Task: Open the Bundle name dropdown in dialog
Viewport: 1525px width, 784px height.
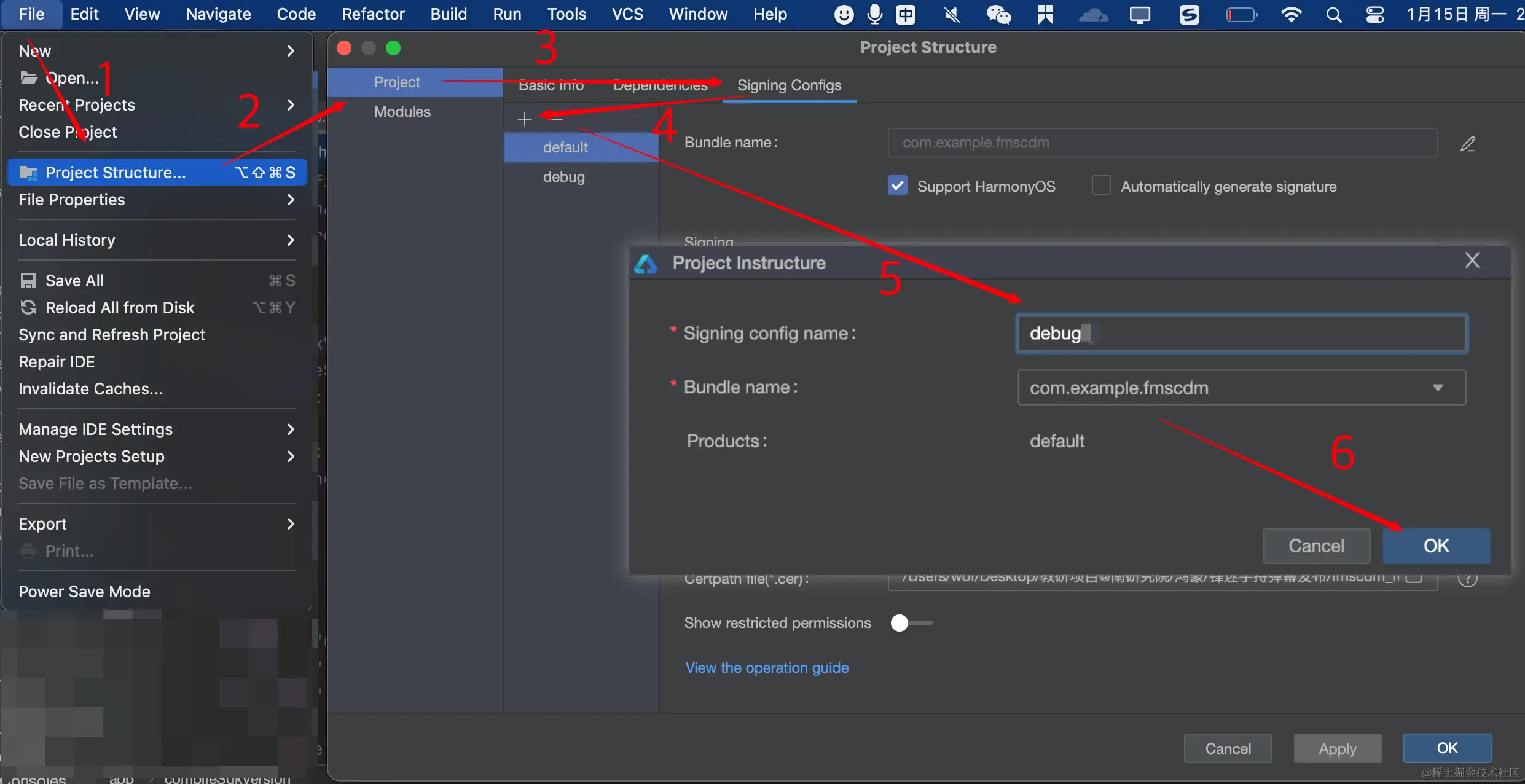Action: click(x=1438, y=388)
